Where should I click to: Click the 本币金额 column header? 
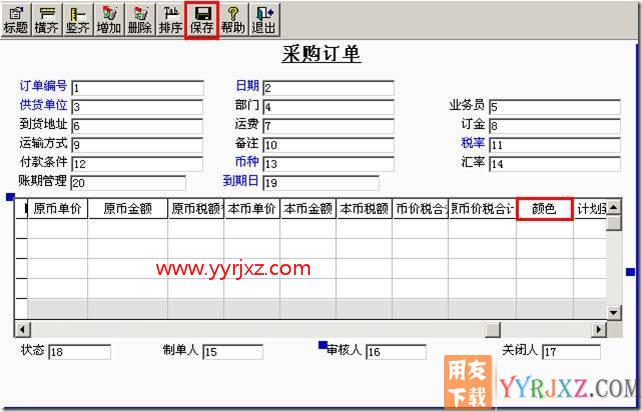(307, 209)
